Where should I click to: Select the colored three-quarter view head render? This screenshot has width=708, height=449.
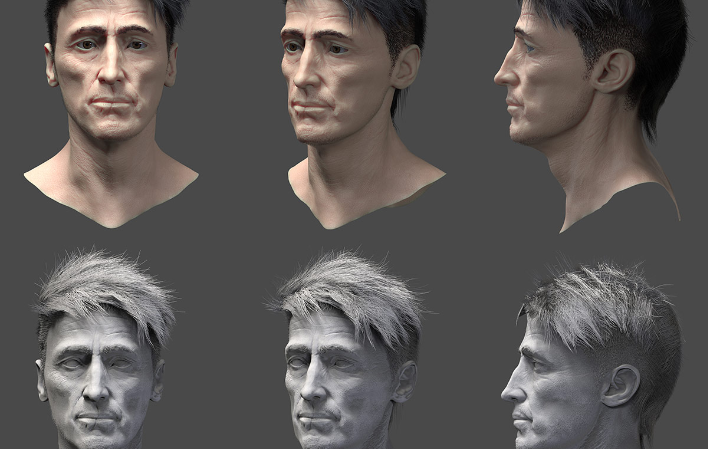pyautogui.click(x=361, y=113)
